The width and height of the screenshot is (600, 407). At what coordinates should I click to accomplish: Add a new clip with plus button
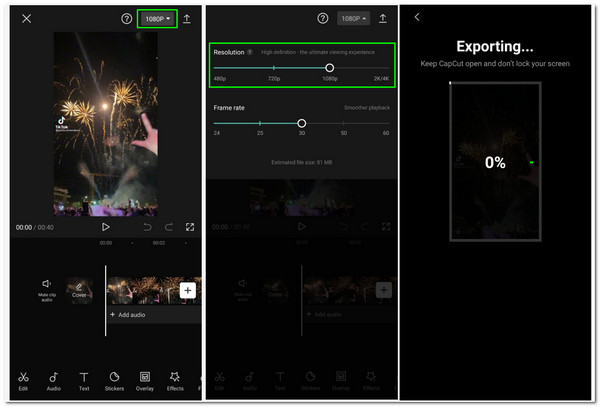coord(187,290)
